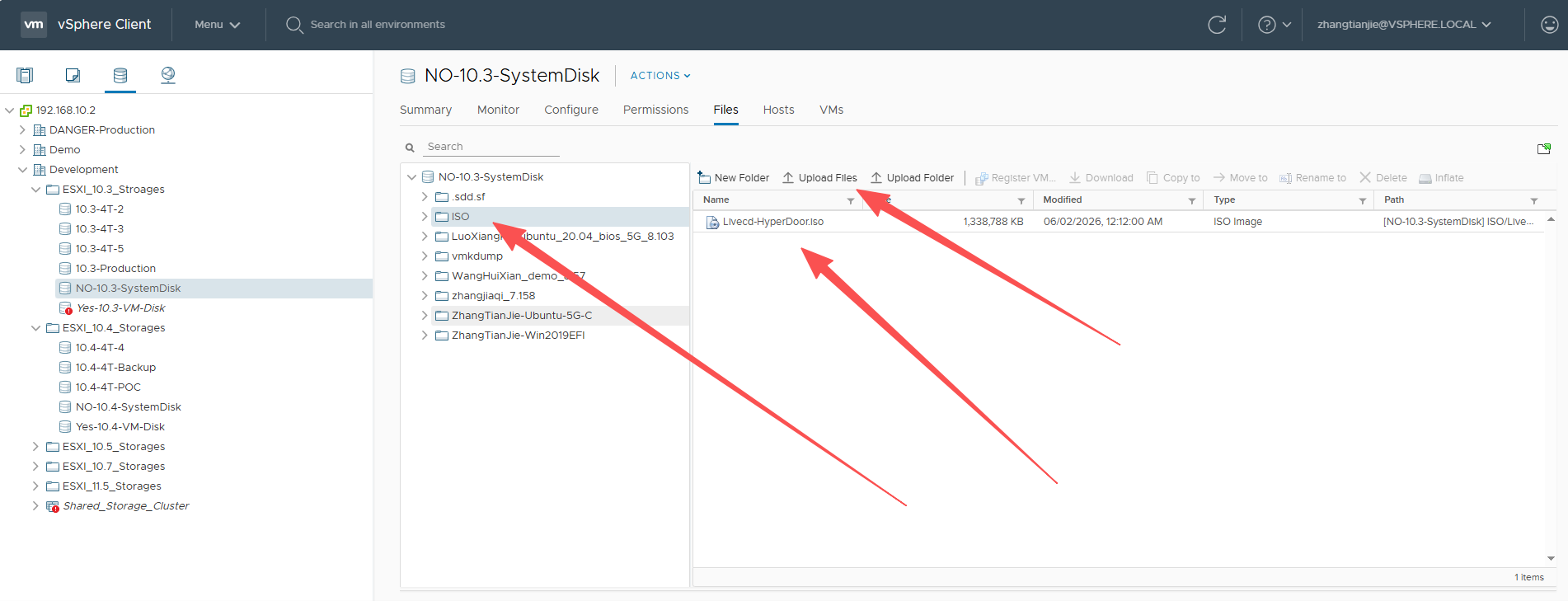This screenshot has width=1568, height=601.
Task: Filter the Size column
Action: point(1021,200)
